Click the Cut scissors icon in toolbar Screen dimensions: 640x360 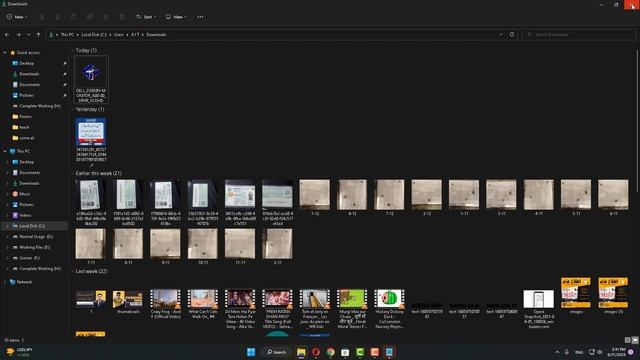click(42, 17)
